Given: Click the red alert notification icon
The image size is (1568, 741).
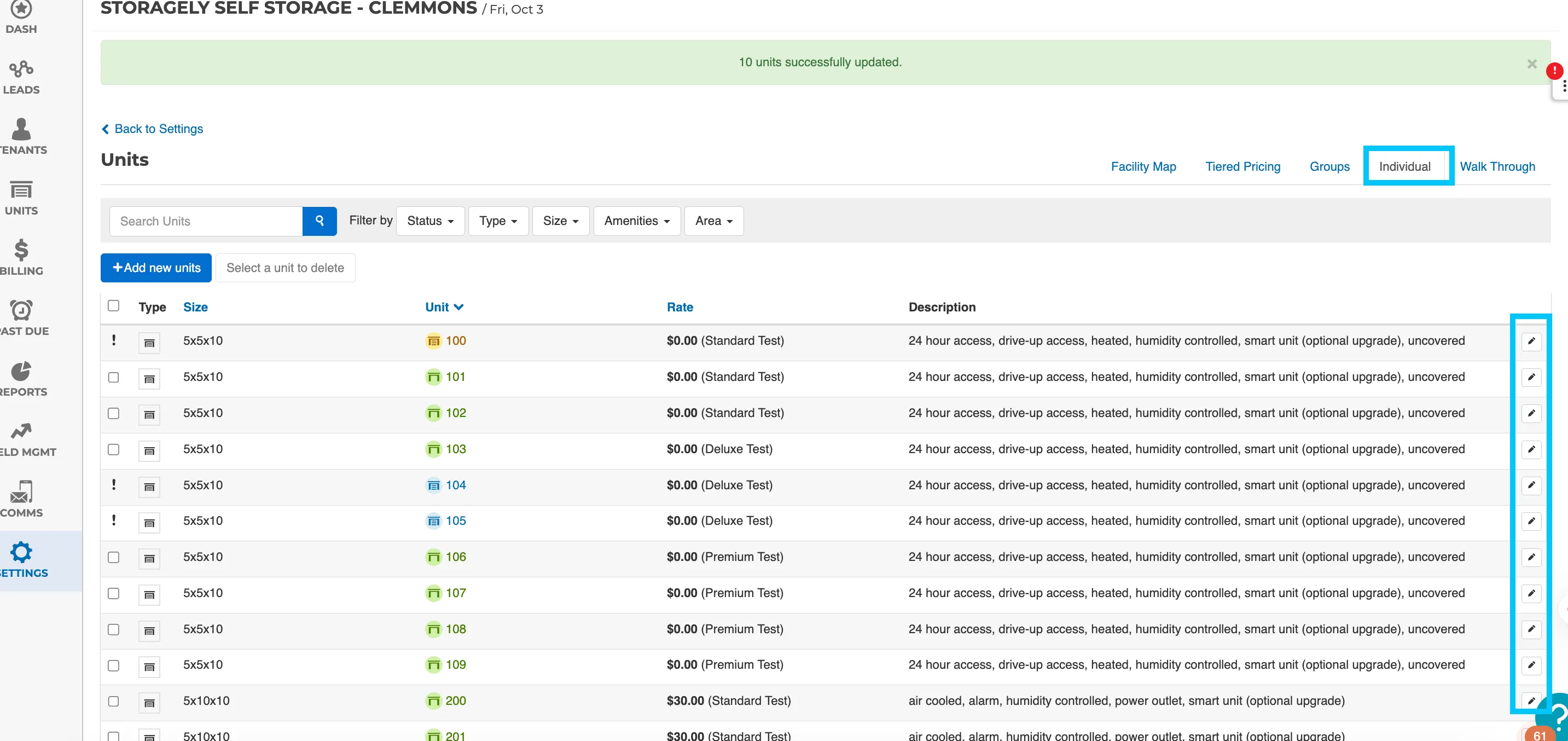Looking at the screenshot, I should pos(1554,71).
